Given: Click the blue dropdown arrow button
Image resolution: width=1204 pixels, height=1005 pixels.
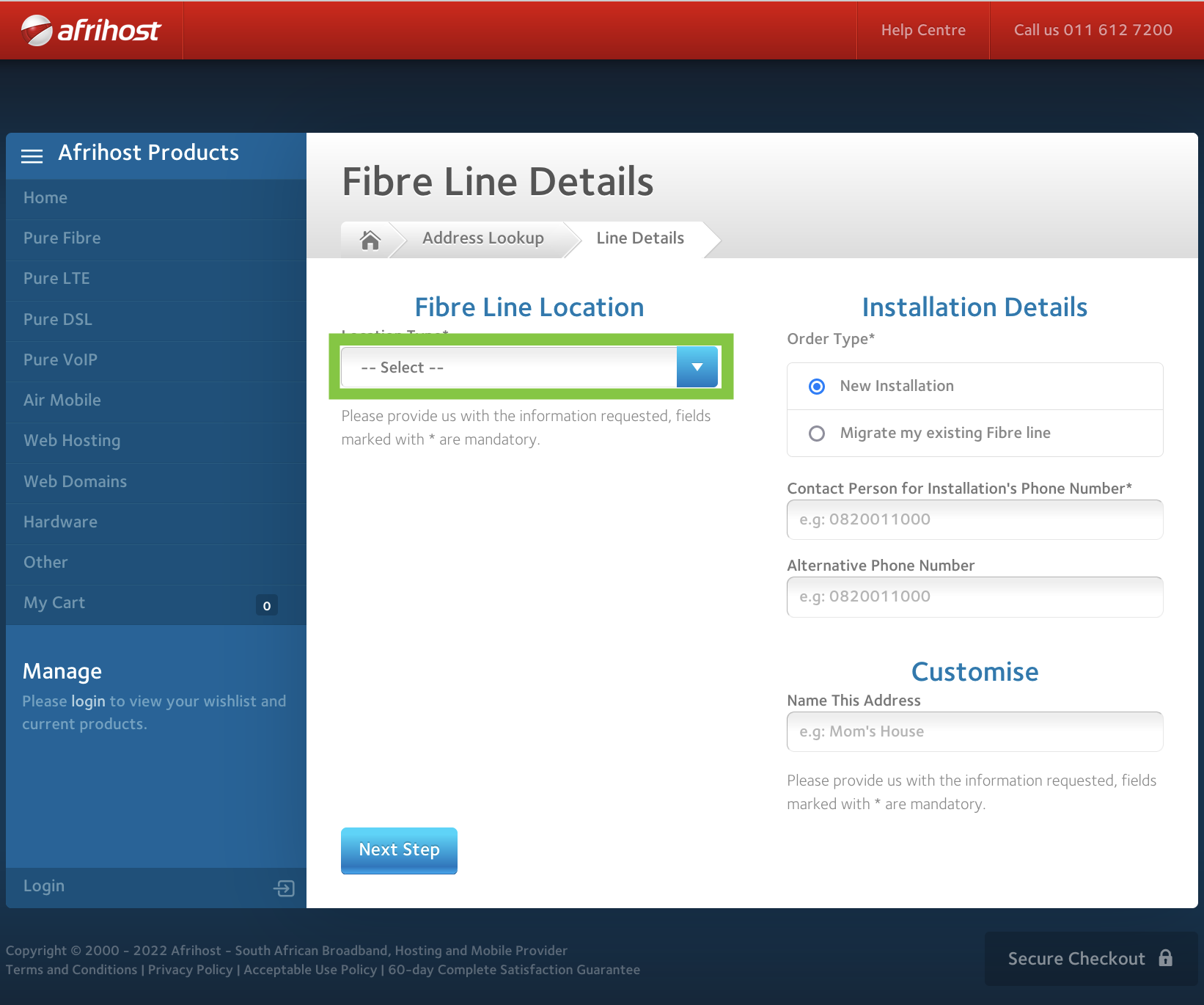Looking at the screenshot, I should click(697, 368).
